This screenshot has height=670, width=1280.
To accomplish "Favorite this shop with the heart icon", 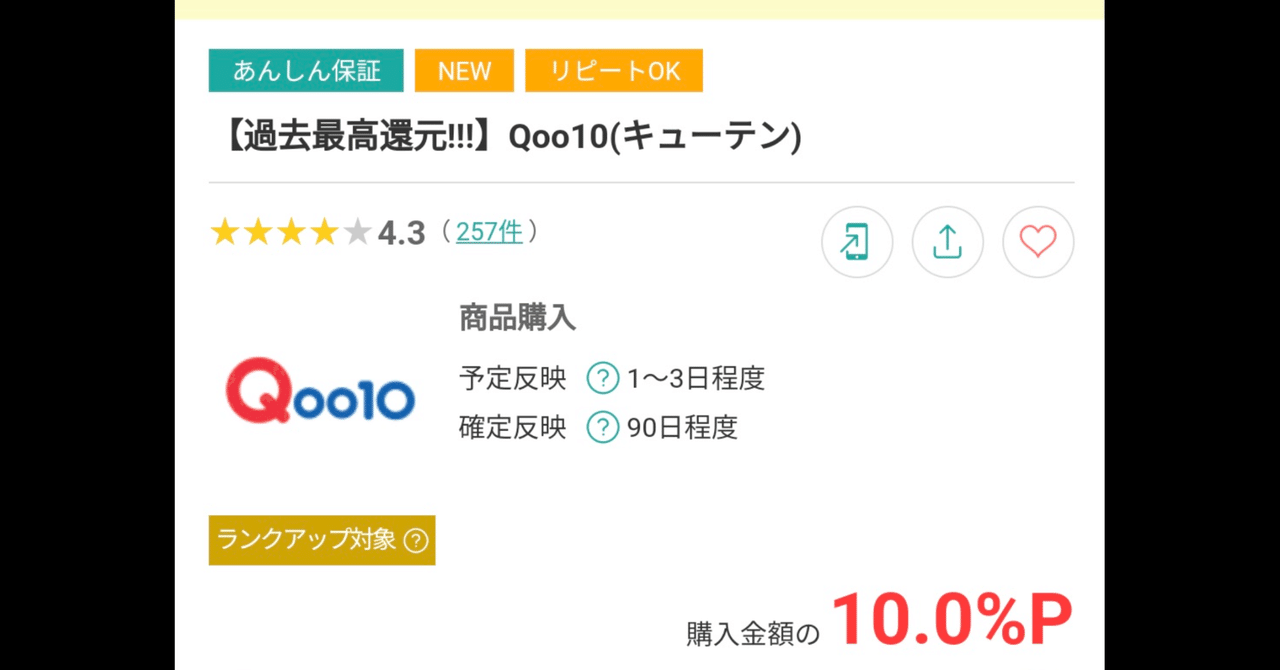I will click(x=1038, y=242).
